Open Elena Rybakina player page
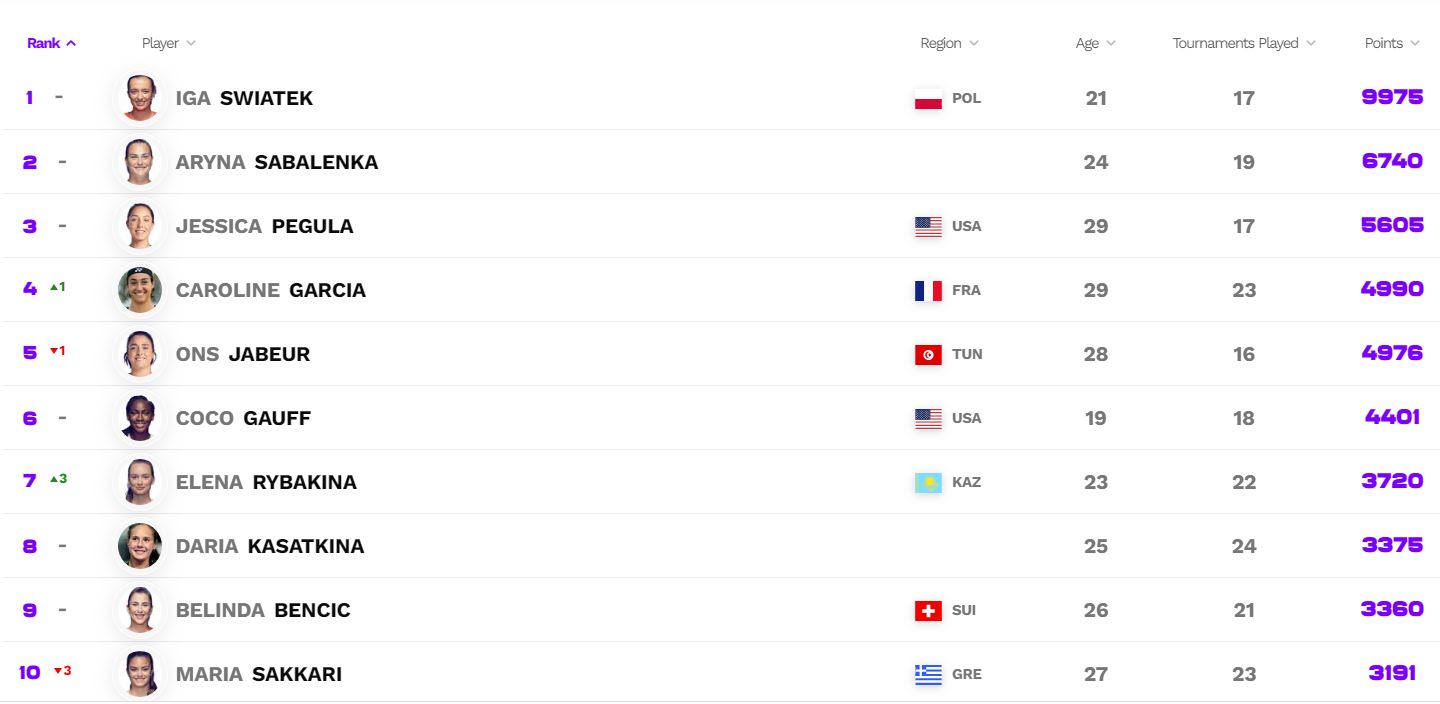The image size is (1440, 704). tap(266, 482)
